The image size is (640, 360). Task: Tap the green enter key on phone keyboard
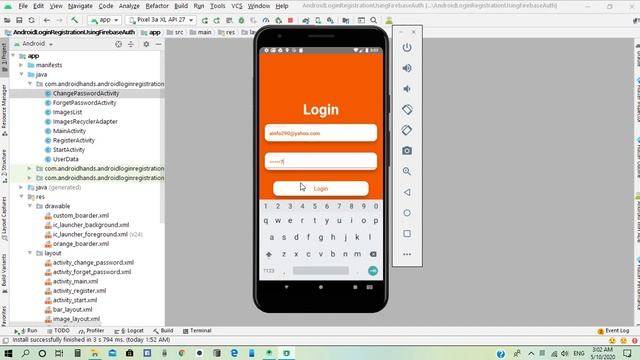(x=373, y=271)
